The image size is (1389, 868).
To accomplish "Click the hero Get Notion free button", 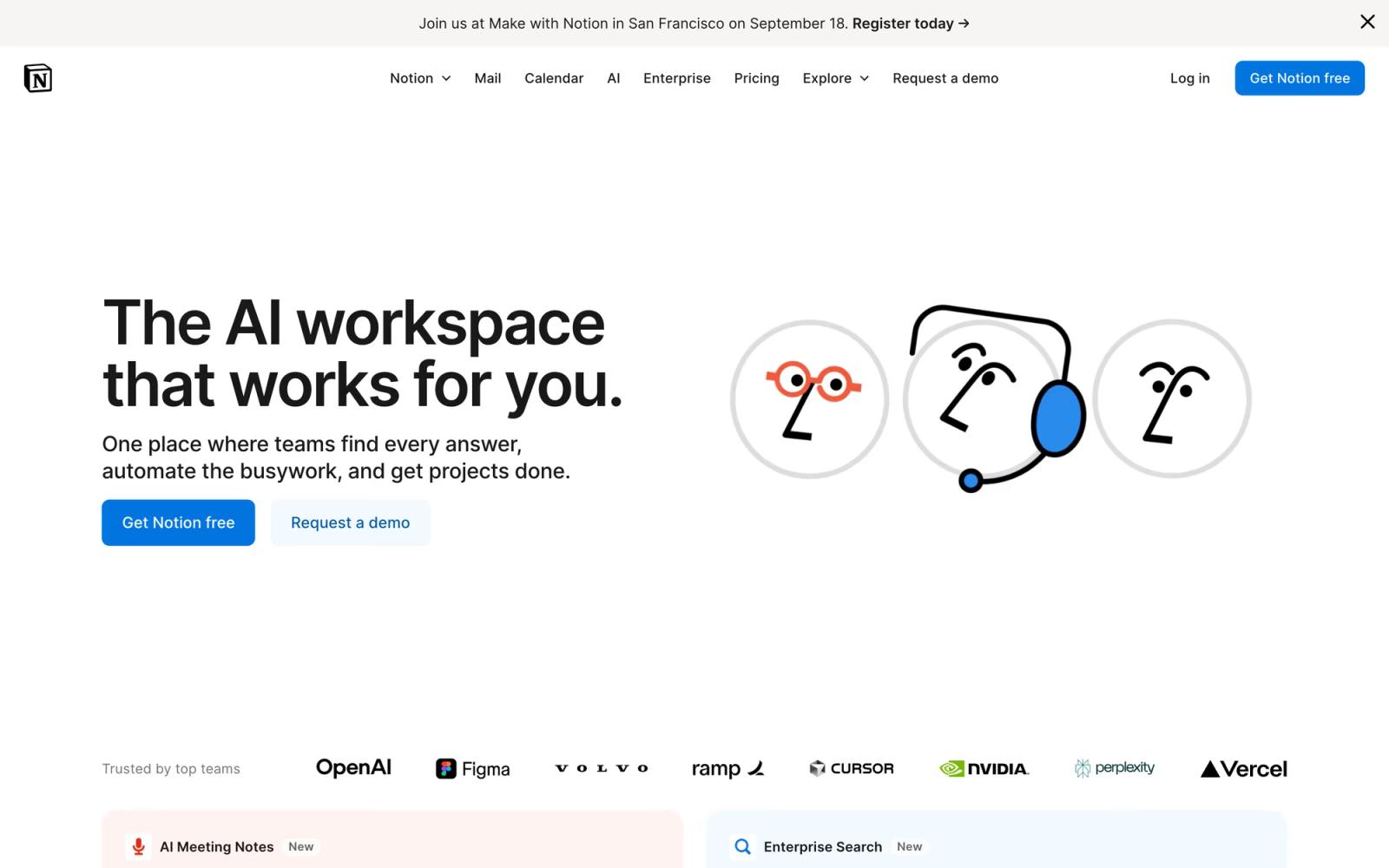I will [x=178, y=523].
